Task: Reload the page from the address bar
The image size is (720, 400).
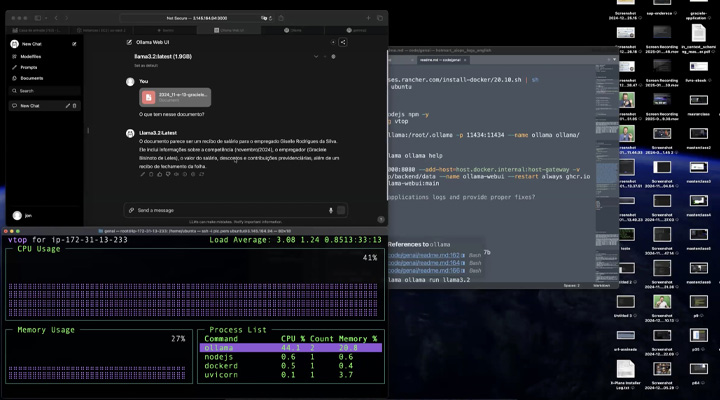Action: [270, 18]
